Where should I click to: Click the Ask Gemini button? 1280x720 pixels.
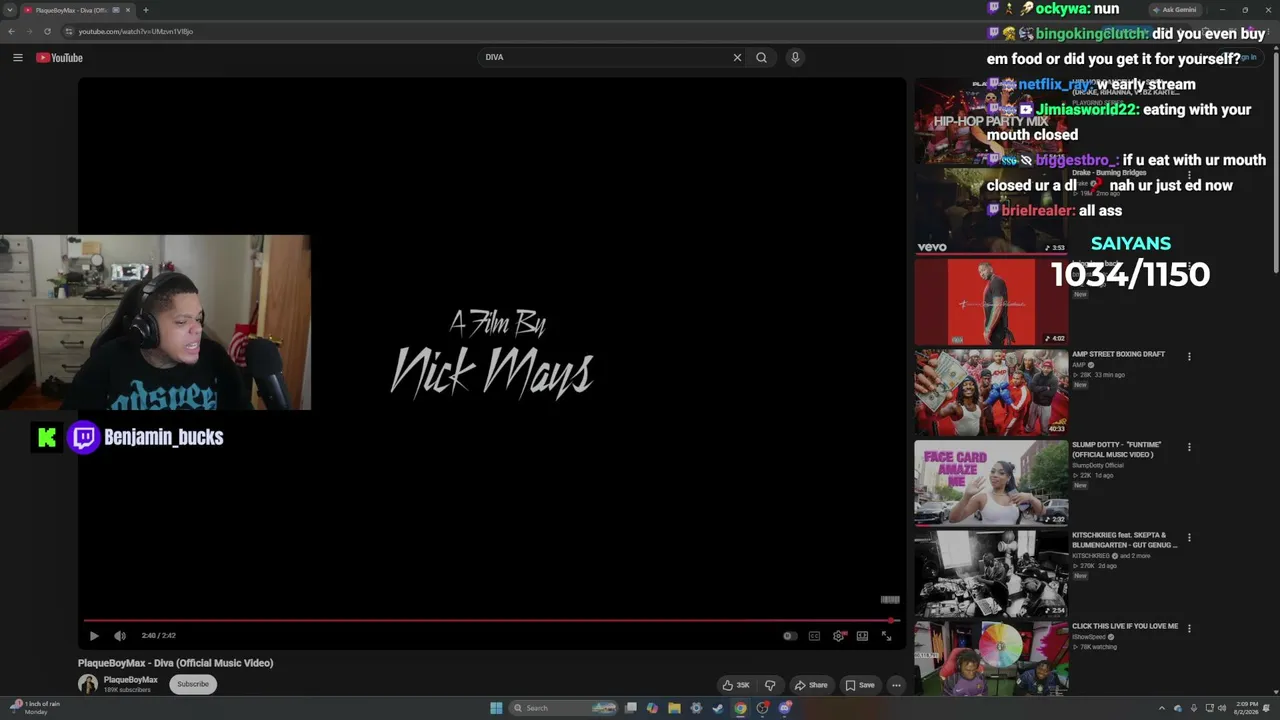[x=1175, y=10]
